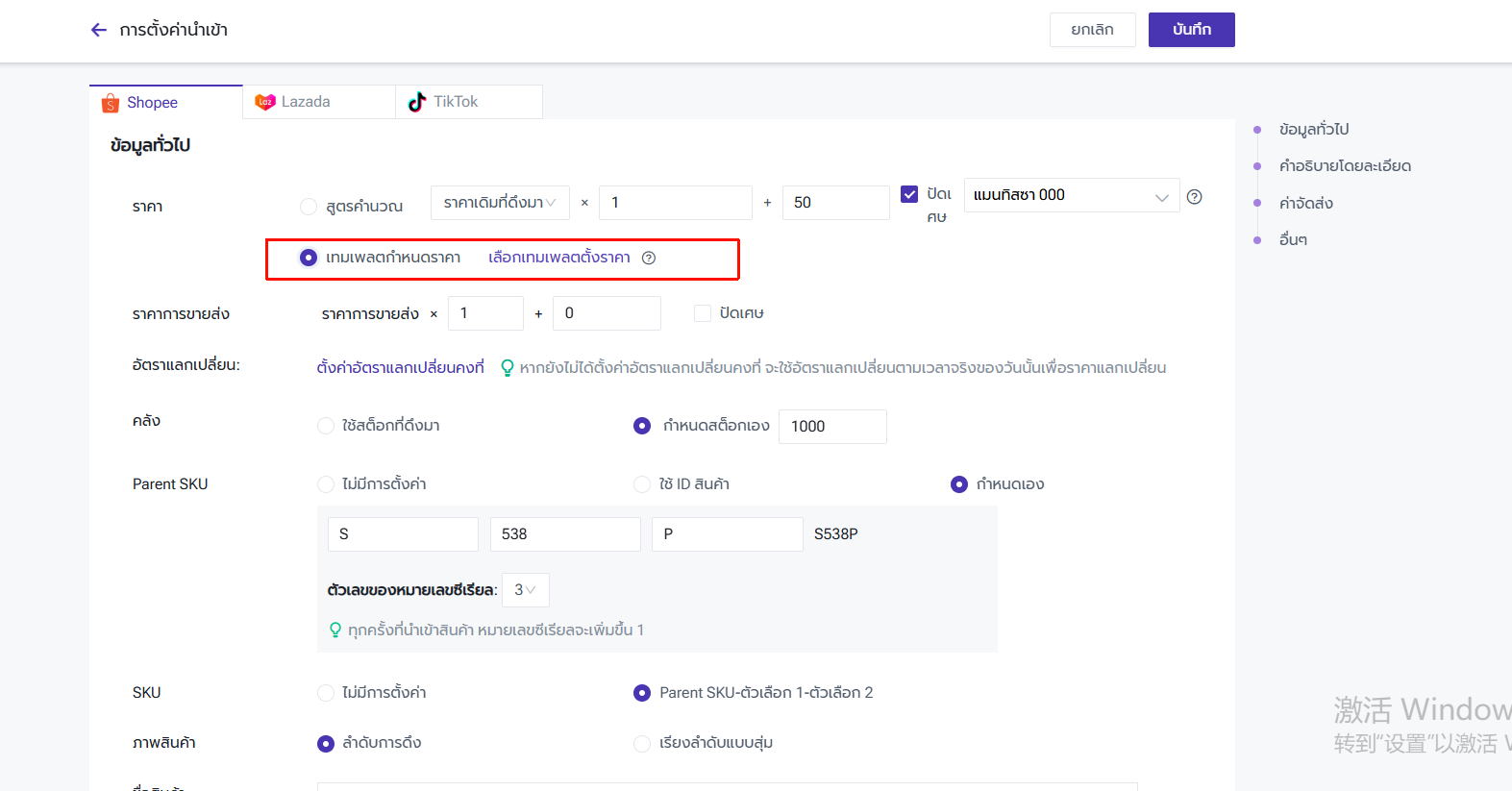Image resolution: width=1512 pixels, height=791 pixels.
Task: Uncheck the ปัดเศษ checkbox in price row
Action: pos(909,194)
